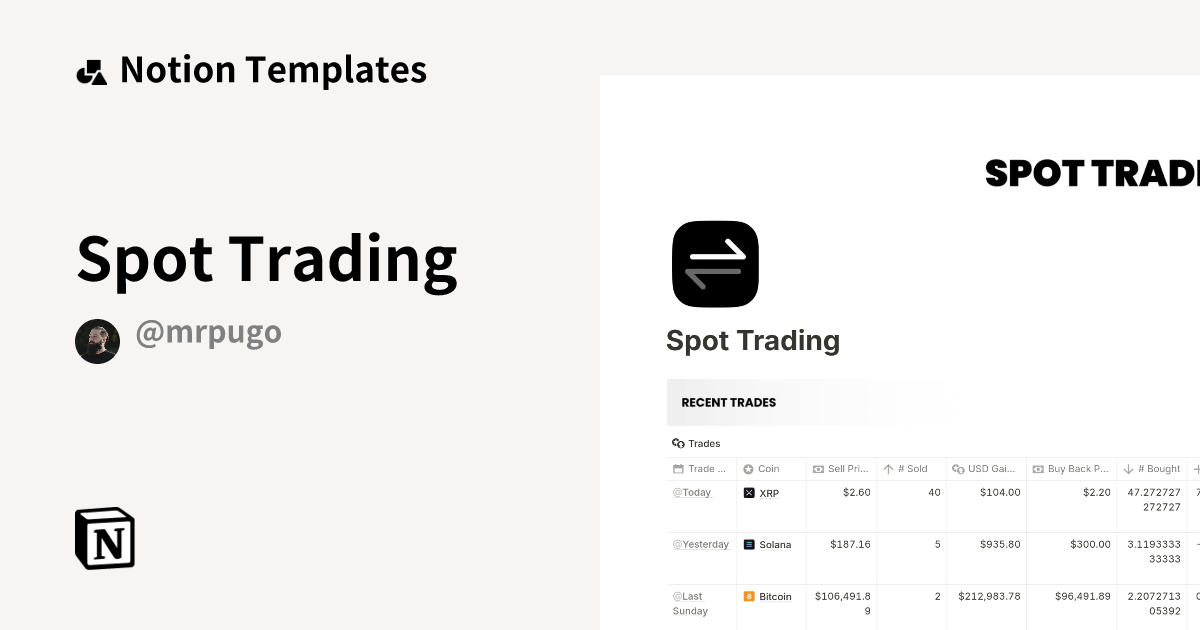1200x630 pixels.
Task: Click the up-arrow icon beside # Sold
Action: point(888,469)
